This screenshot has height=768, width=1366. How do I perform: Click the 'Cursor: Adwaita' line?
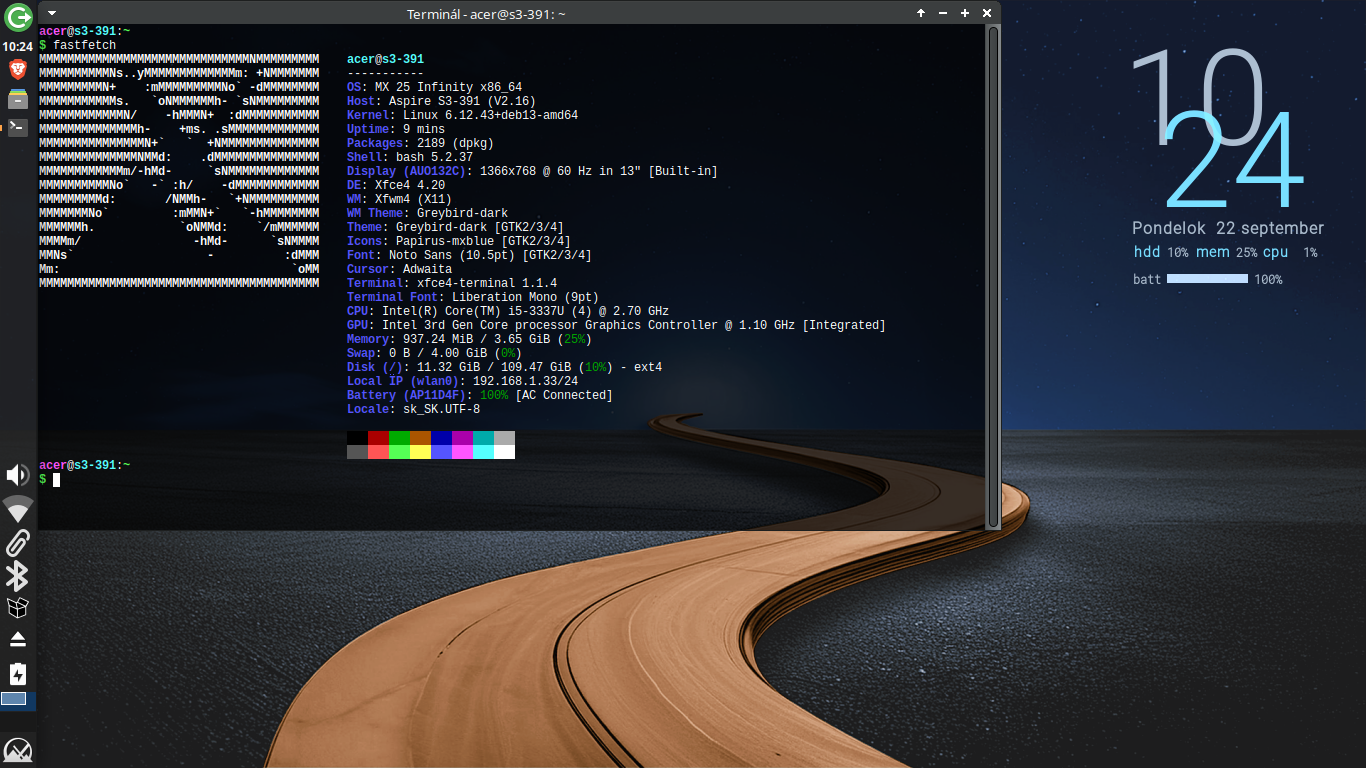[399, 269]
